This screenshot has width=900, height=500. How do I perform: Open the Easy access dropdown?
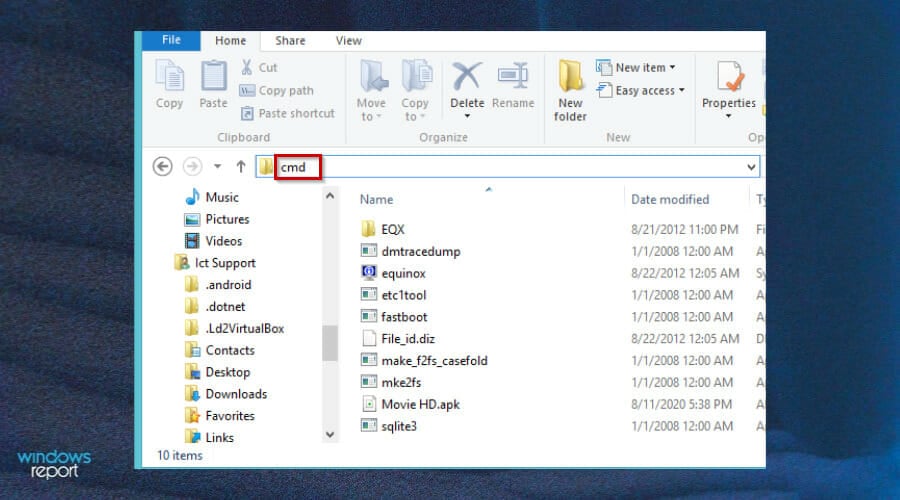coord(641,90)
